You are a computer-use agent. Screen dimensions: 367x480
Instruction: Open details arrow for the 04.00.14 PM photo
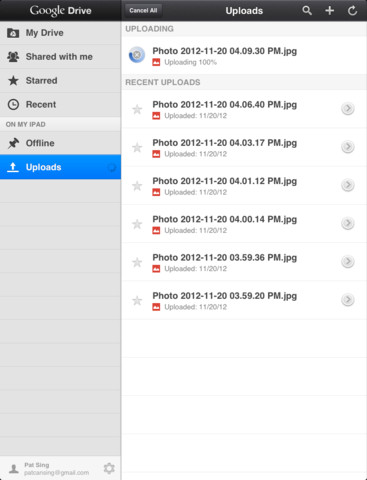tap(348, 223)
